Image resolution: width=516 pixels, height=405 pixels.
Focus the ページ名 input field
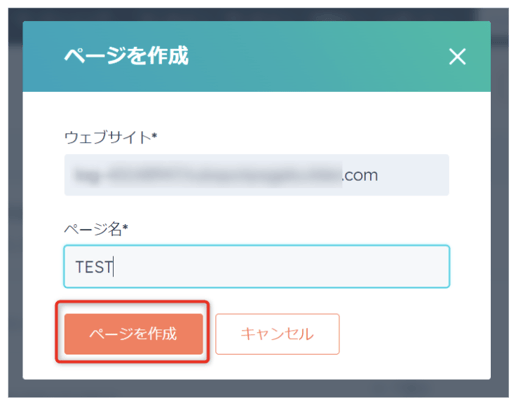point(257,266)
